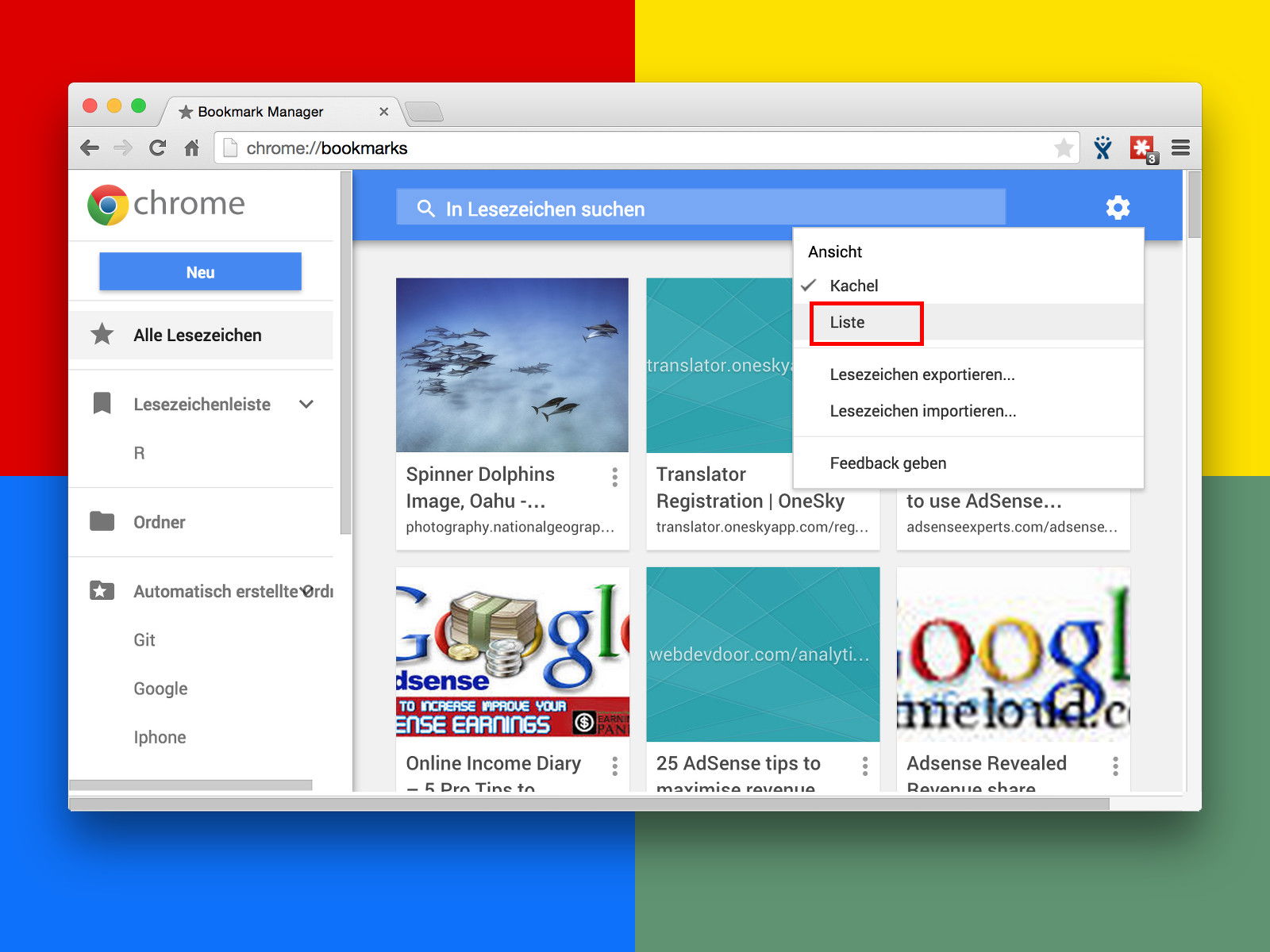Click the bottom horizontal scrollbar
Viewport: 1270px width, 952px height.
[x=589, y=804]
